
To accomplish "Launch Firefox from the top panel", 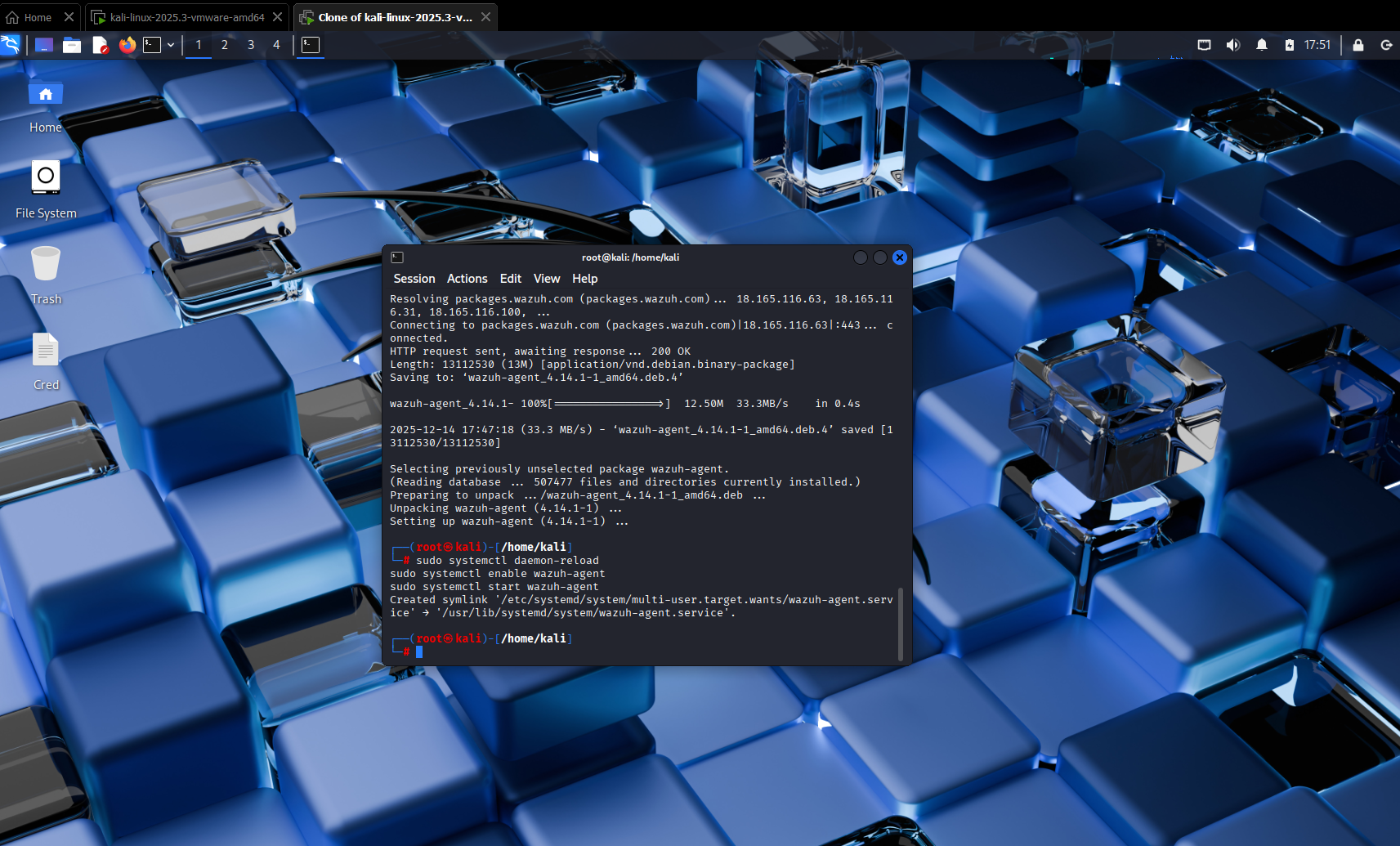I will click(127, 45).
